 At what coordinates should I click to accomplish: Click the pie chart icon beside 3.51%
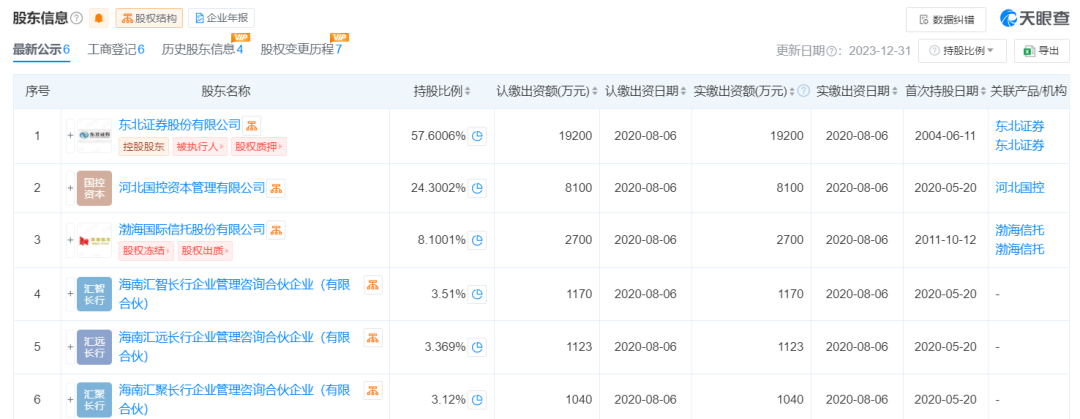tap(478, 294)
